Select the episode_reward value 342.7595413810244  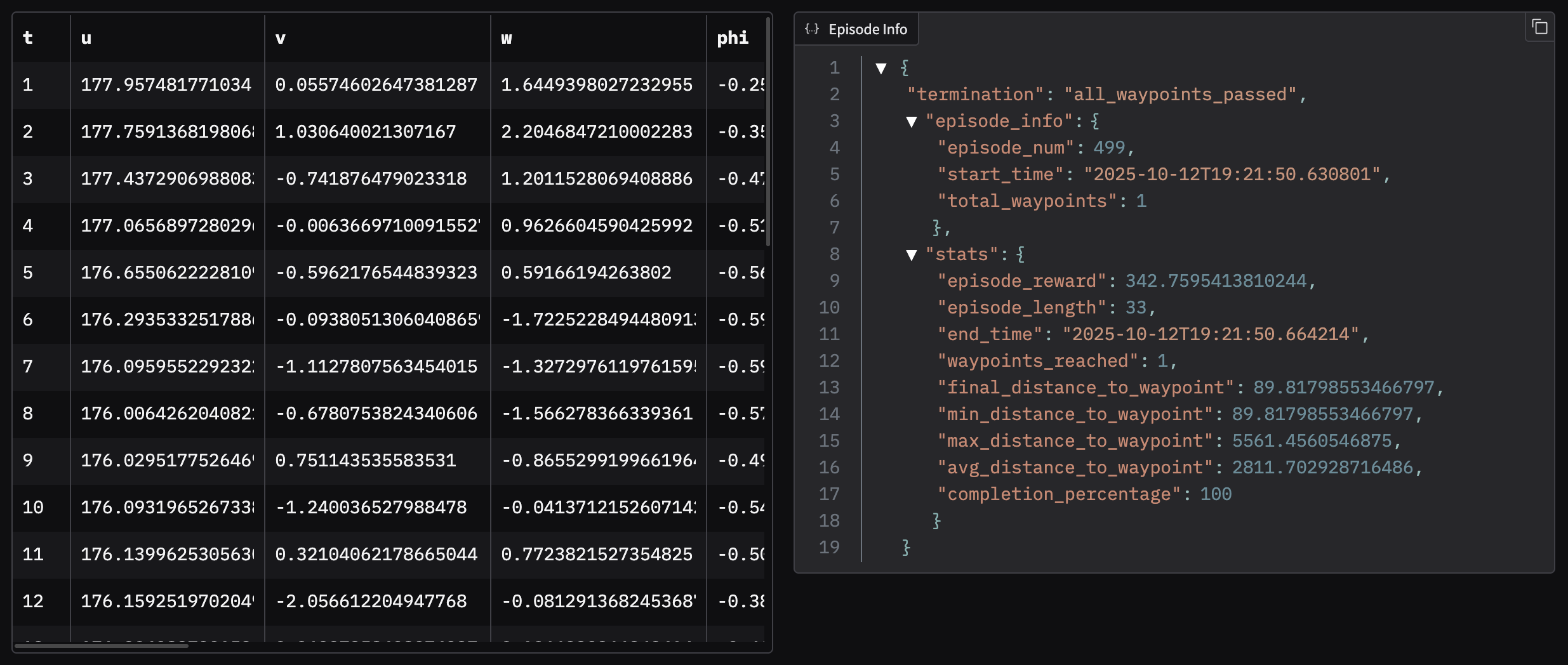pyautogui.click(x=1220, y=280)
